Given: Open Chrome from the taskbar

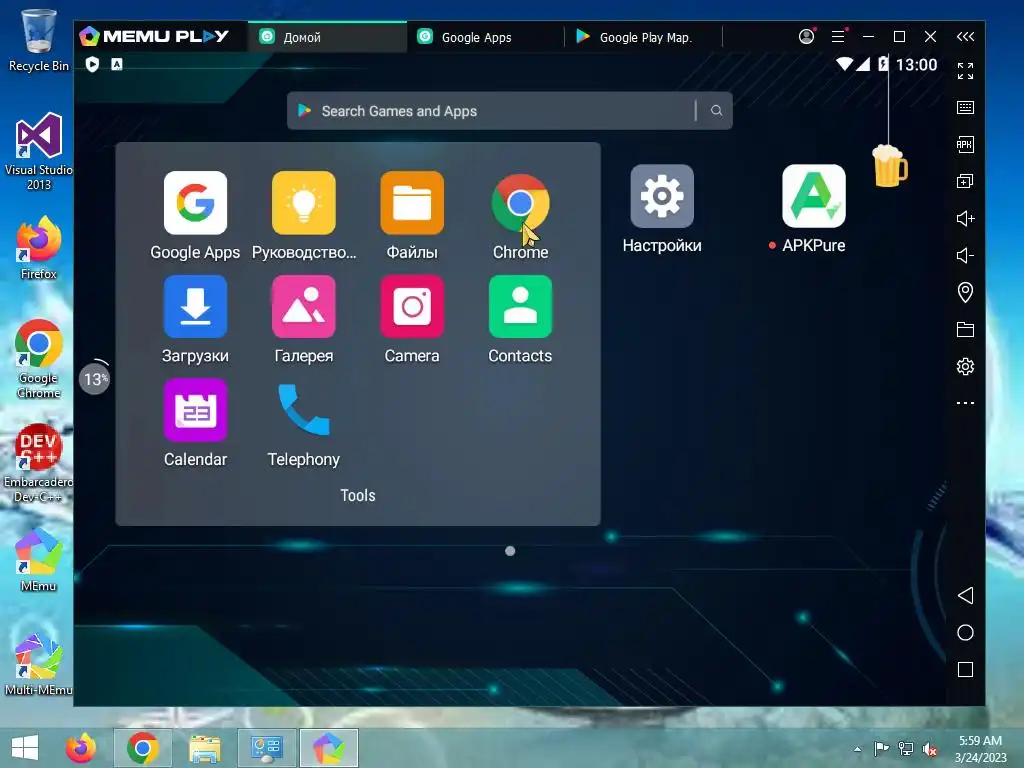Looking at the screenshot, I should (143, 748).
